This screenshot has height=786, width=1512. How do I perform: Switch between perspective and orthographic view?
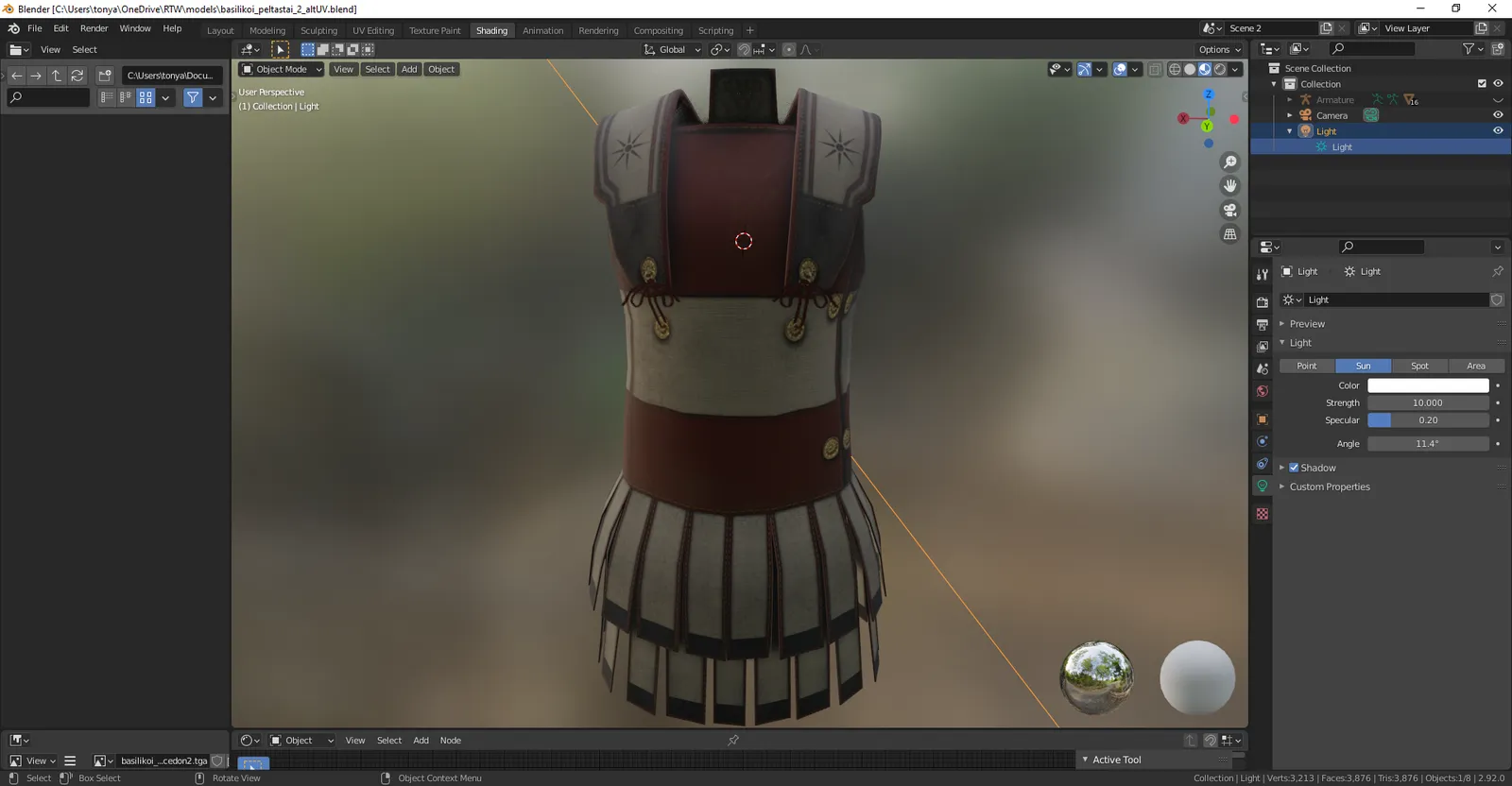click(1230, 234)
